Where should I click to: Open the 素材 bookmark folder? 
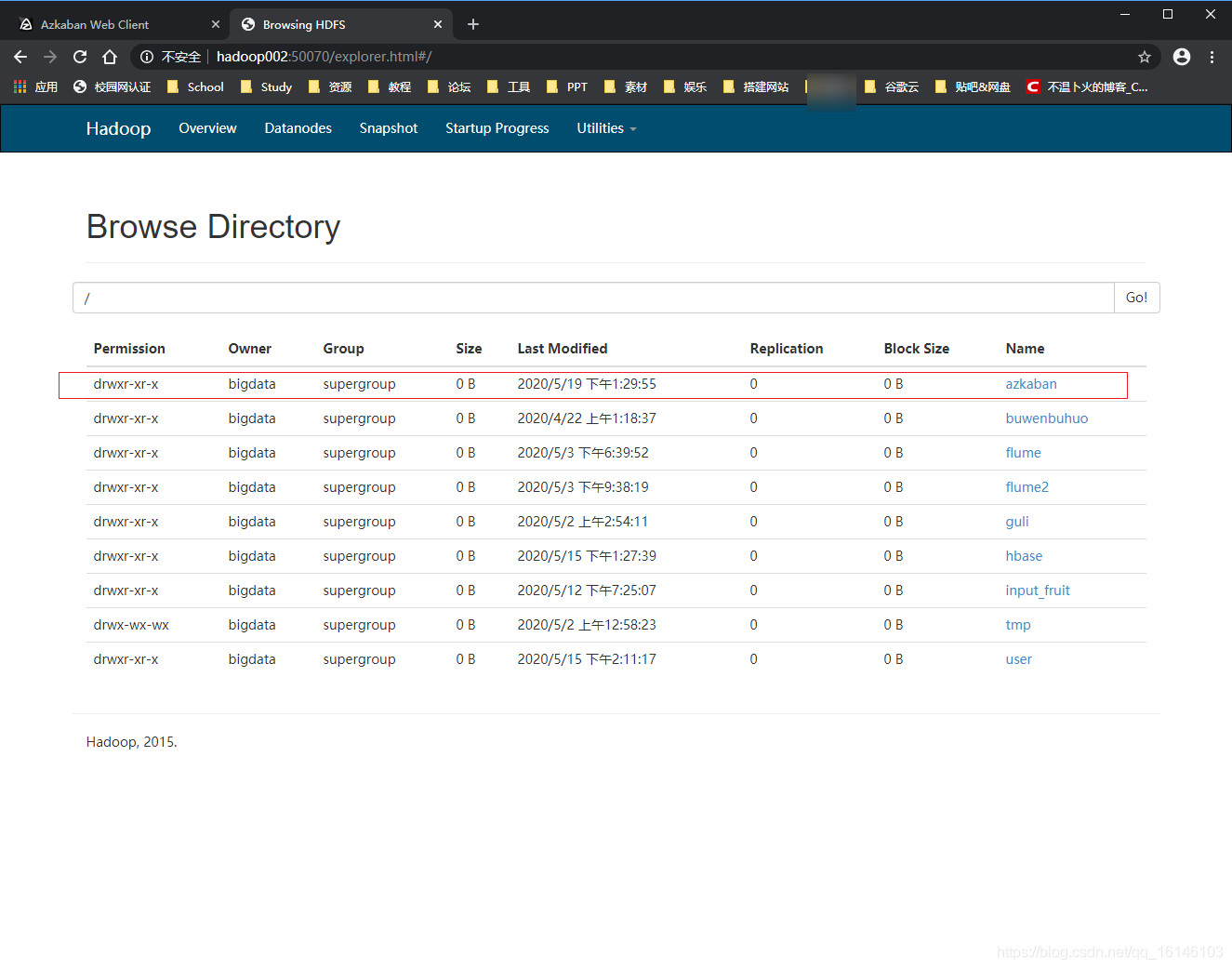click(626, 86)
